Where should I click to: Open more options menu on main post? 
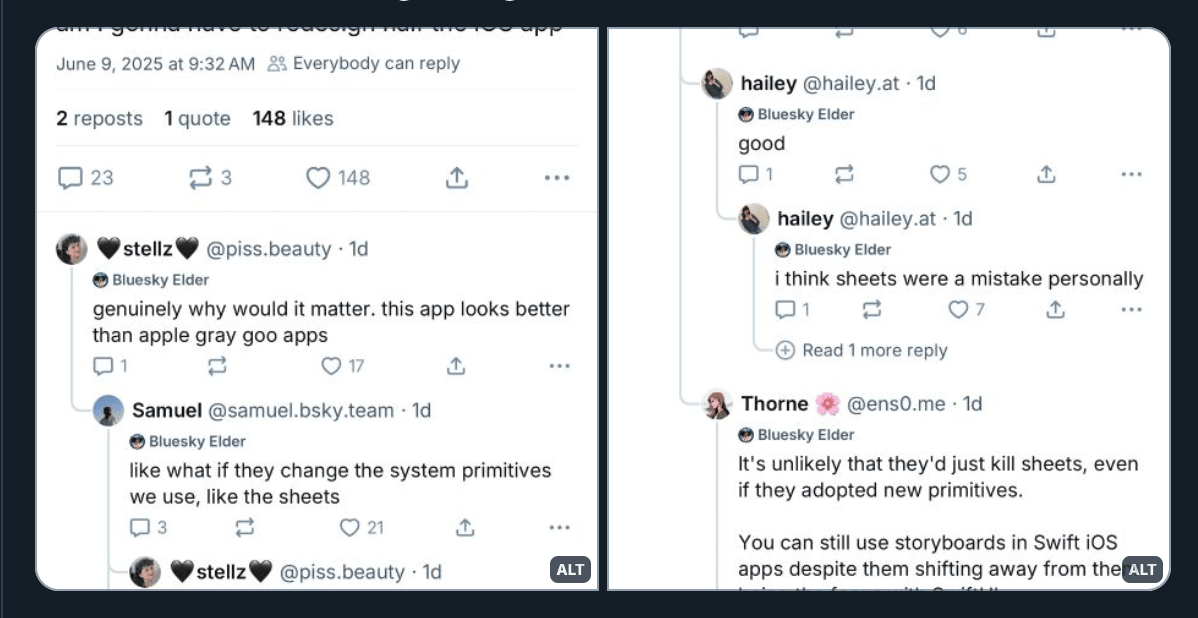pos(557,178)
